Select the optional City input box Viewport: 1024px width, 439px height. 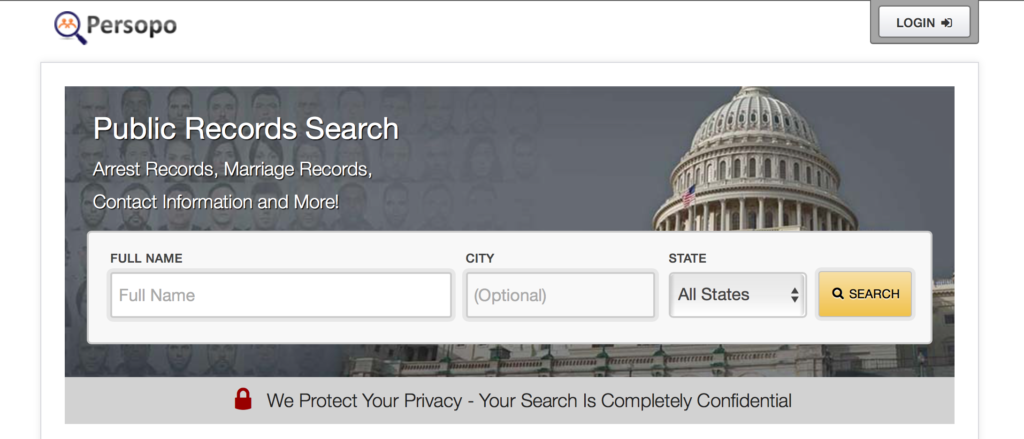tap(560, 295)
